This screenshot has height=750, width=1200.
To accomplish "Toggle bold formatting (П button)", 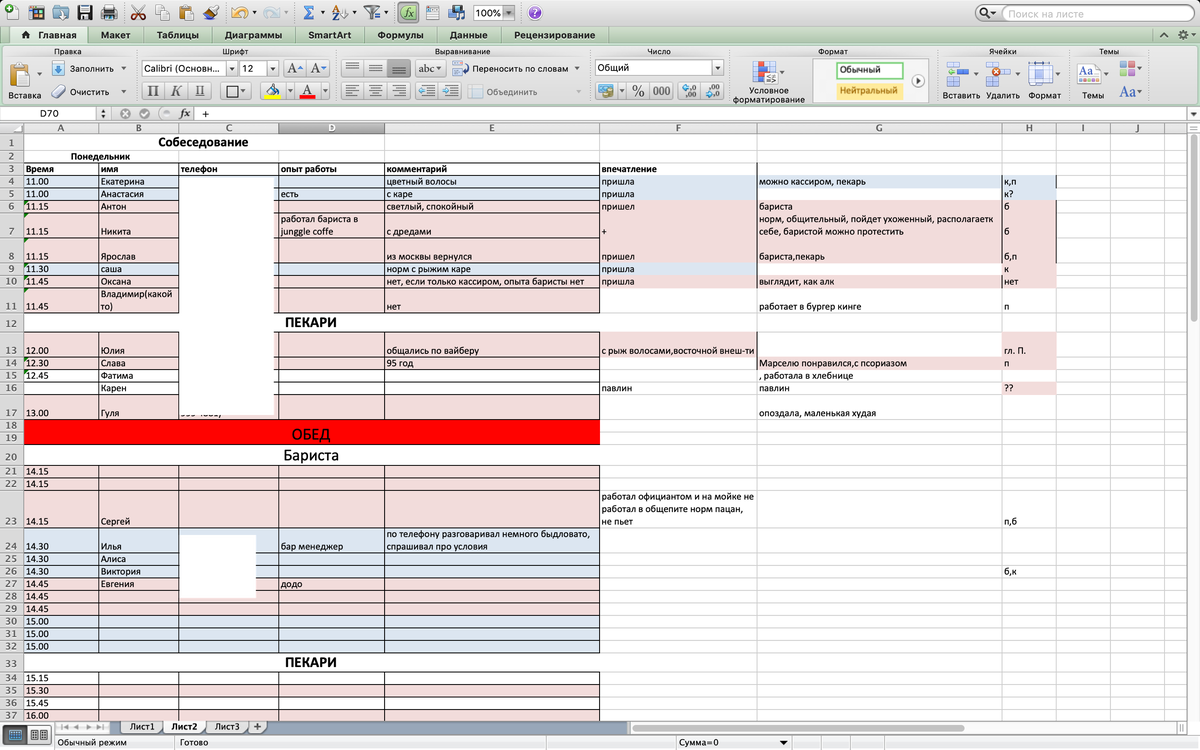I will tap(153, 91).
